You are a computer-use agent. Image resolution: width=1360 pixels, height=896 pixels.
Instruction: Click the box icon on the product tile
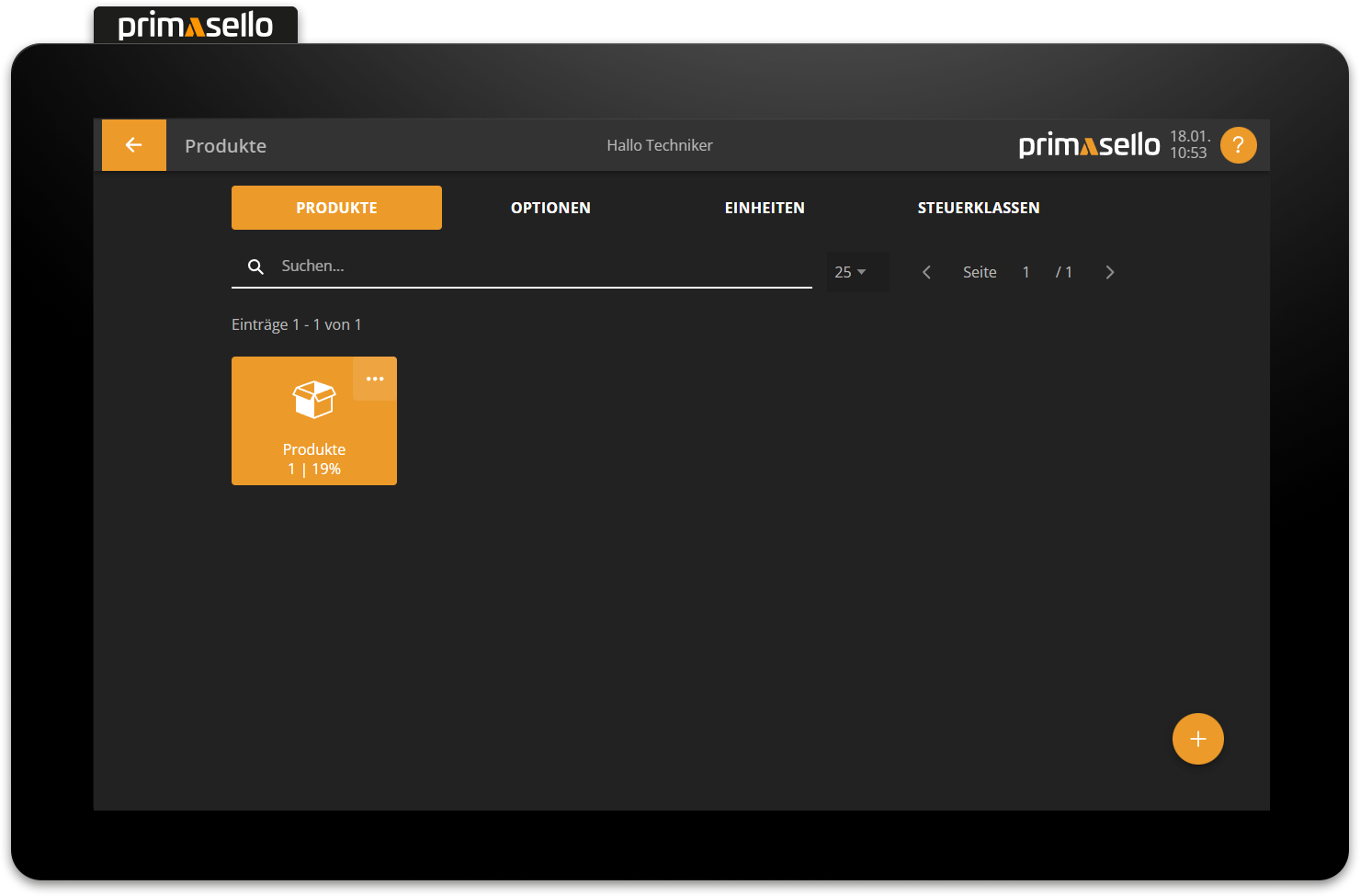coord(314,400)
